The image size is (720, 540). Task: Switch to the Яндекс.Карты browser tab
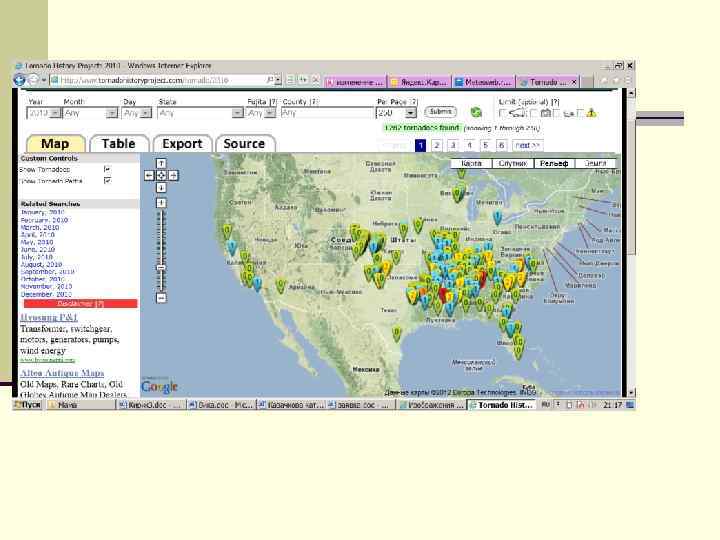(419, 82)
